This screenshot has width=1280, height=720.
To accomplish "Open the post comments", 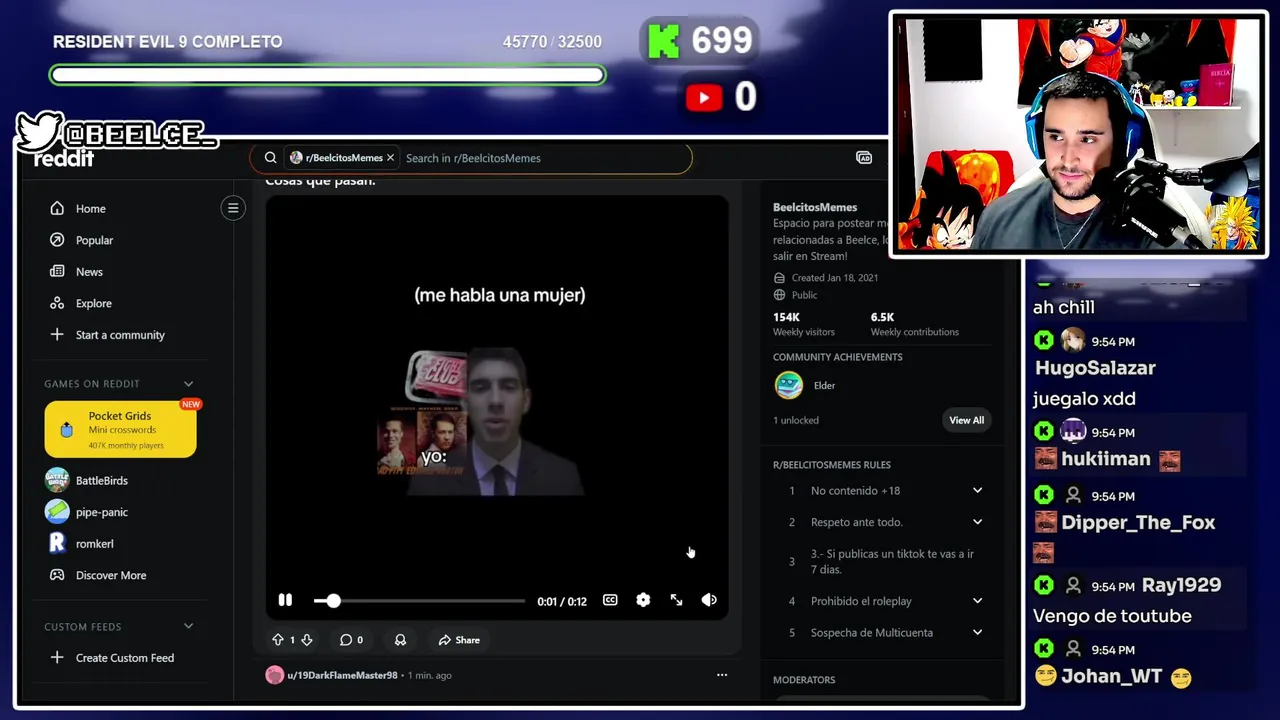I will (x=351, y=640).
